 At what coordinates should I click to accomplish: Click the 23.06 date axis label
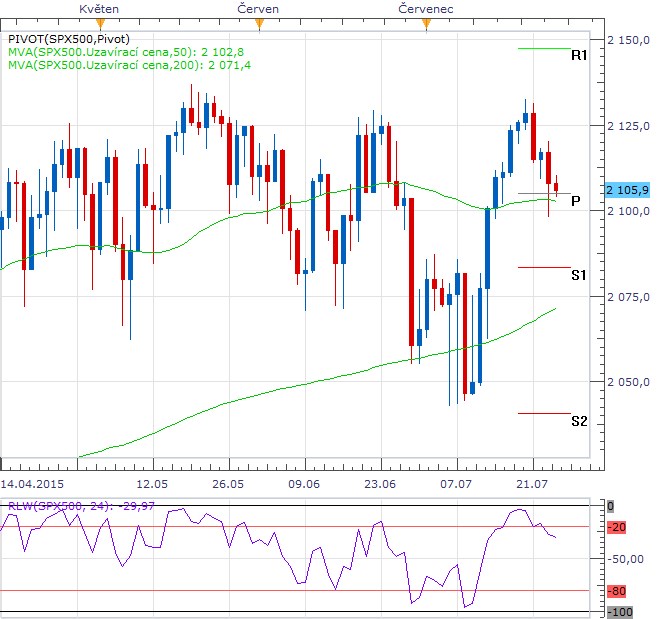[380, 484]
